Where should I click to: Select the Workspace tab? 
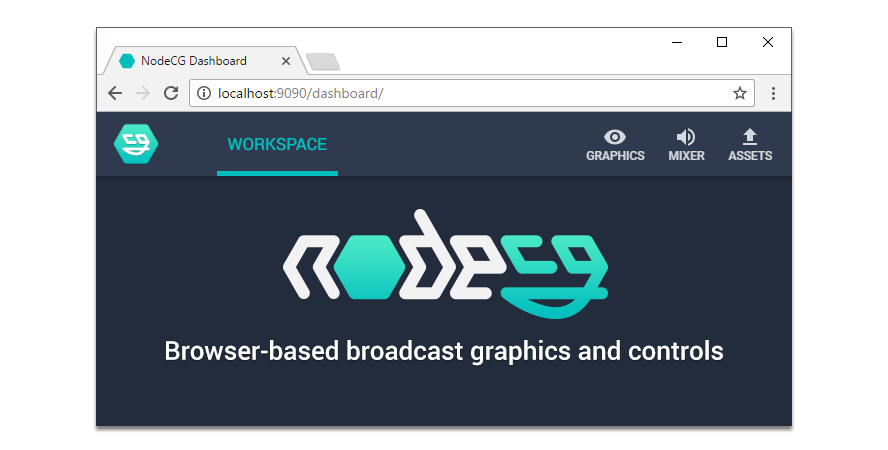point(278,144)
